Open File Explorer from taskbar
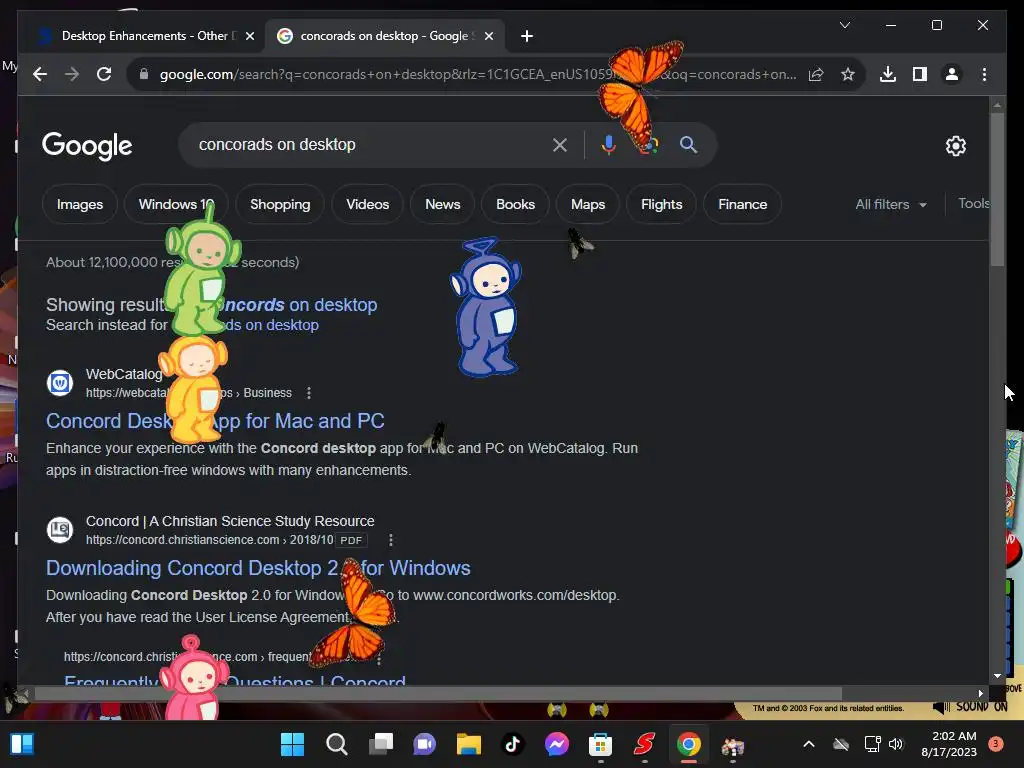The height and width of the screenshot is (768, 1024). click(468, 744)
